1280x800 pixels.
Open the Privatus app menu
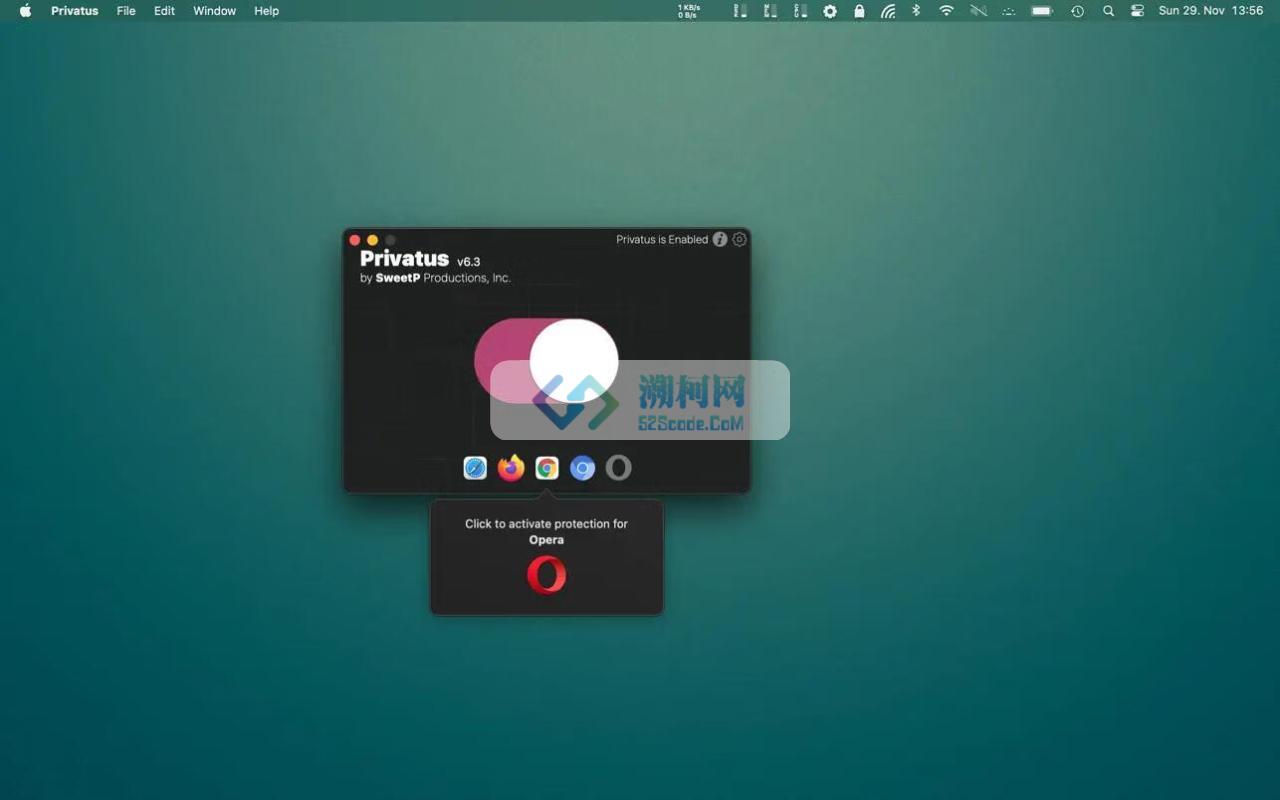(x=75, y=11)
